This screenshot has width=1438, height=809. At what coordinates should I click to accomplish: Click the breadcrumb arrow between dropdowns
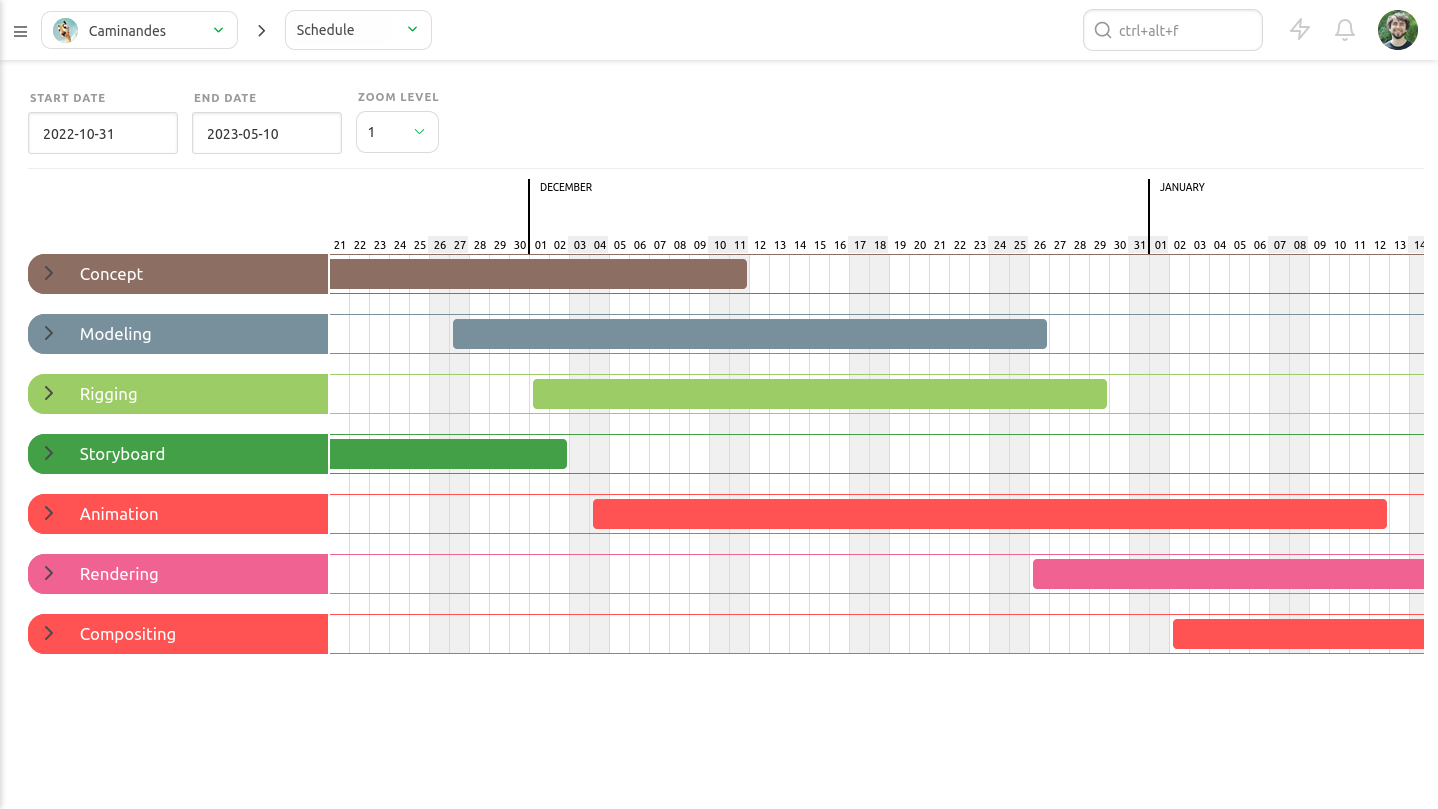(262, 31)
